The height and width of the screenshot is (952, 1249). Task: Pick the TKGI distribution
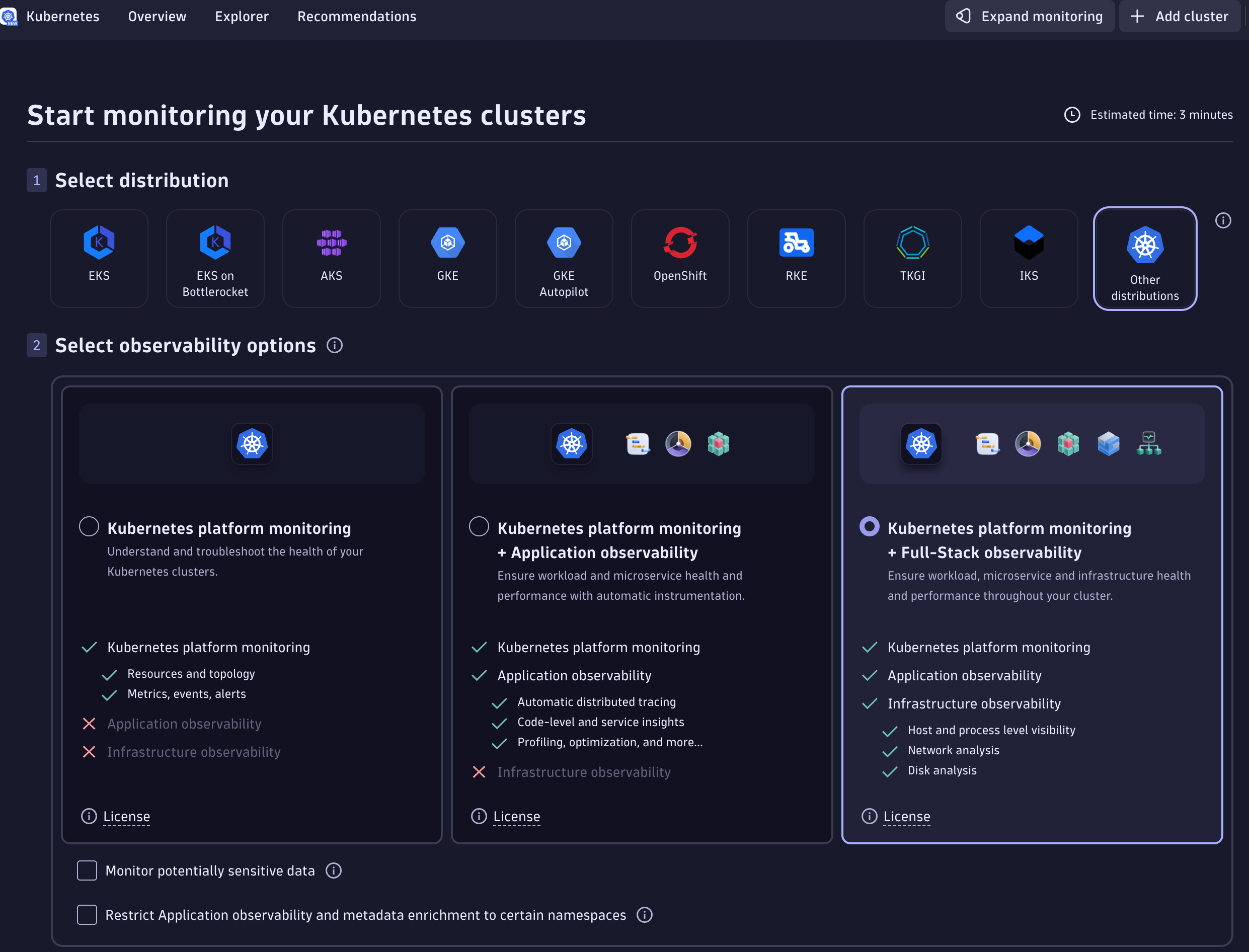pyautogui.click(x=912, y=258)
